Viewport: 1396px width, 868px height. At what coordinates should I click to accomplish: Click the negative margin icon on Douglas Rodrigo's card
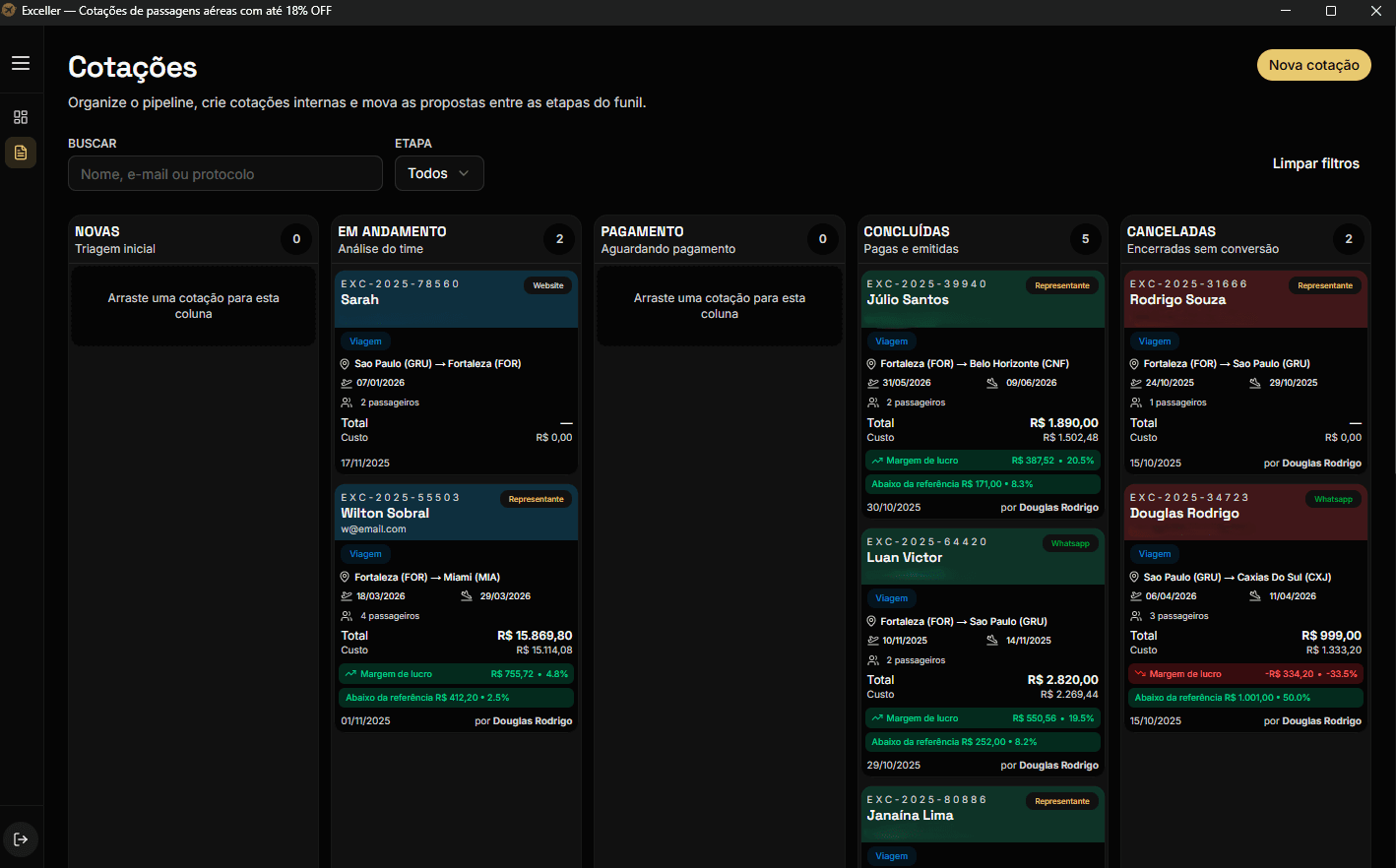click(x=1140, y=674)
